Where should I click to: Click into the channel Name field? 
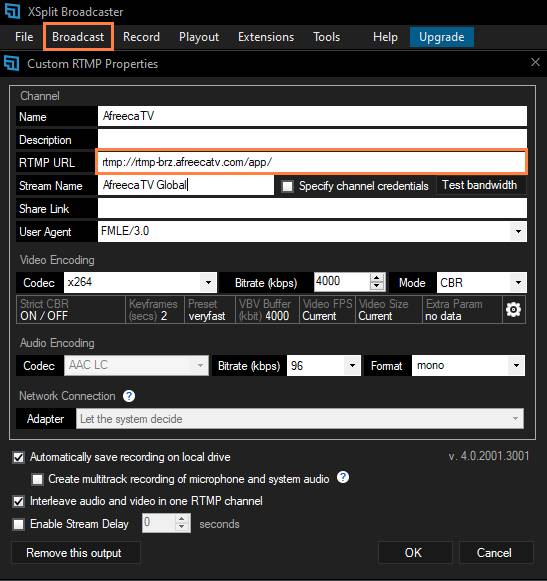(x=312, y=116)
